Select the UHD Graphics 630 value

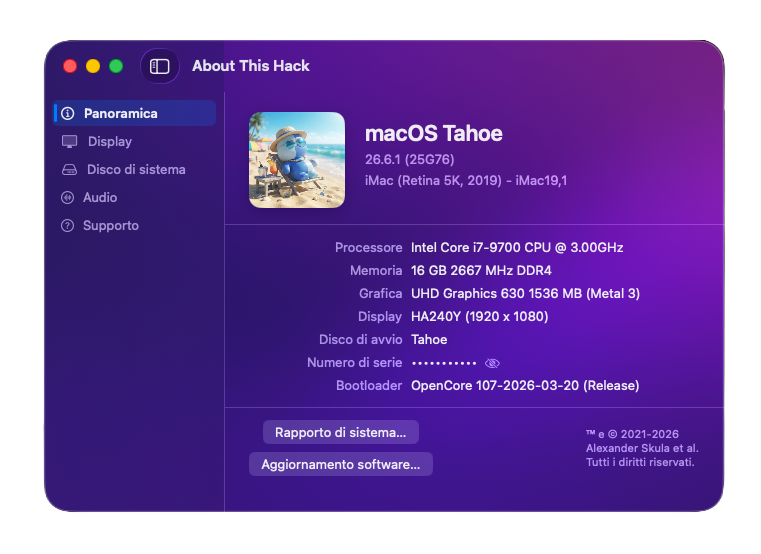(x=525, y=293)
